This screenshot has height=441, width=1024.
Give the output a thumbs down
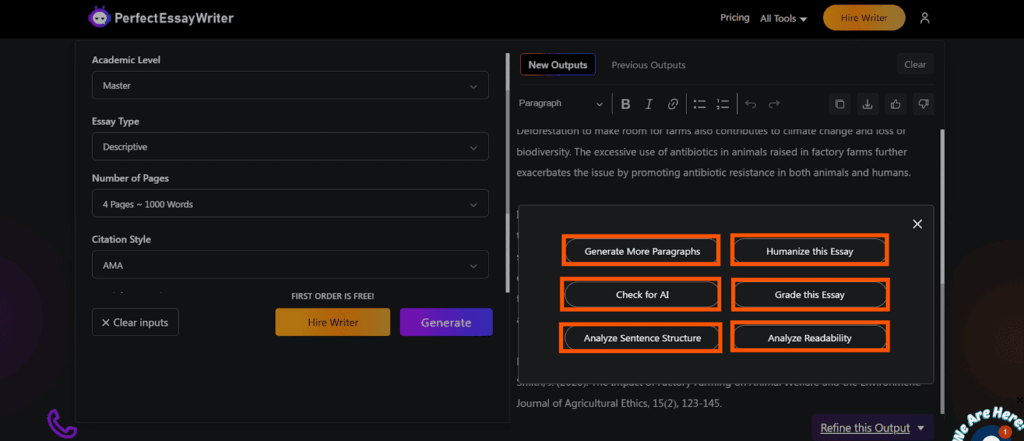point(923,104)
